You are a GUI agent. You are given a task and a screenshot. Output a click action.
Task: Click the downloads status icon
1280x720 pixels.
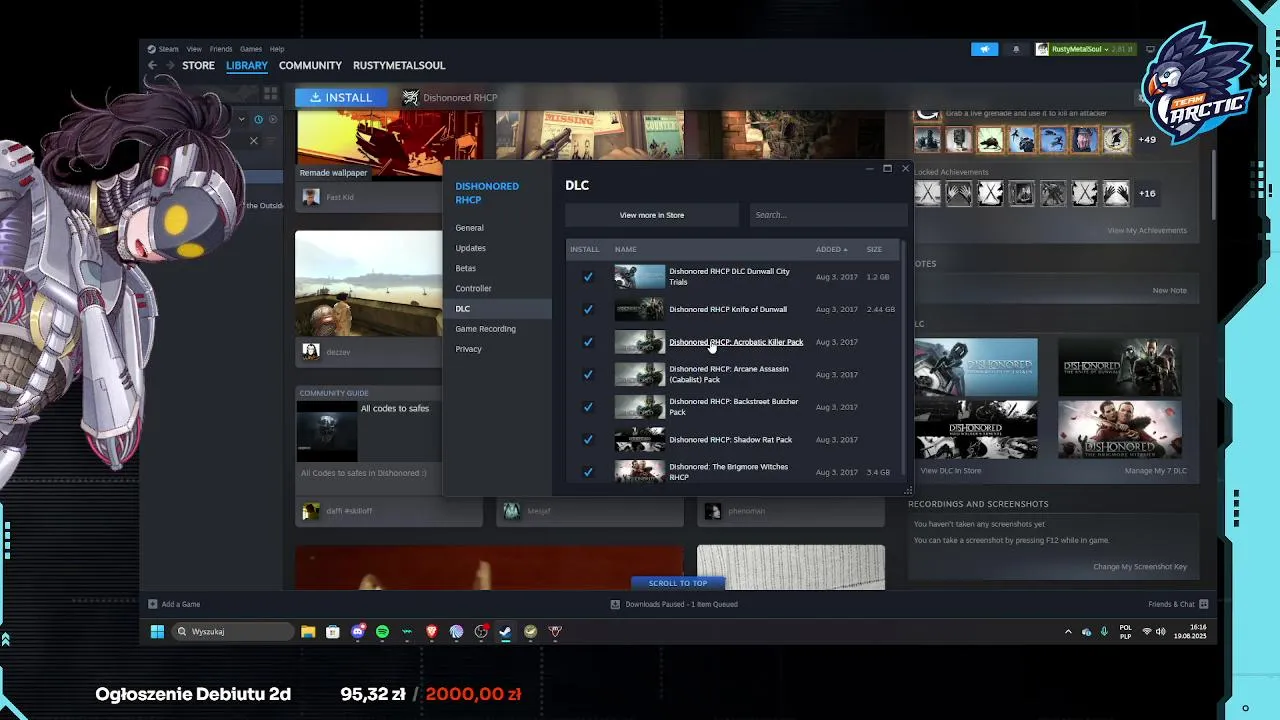click(x=616, y=604)
